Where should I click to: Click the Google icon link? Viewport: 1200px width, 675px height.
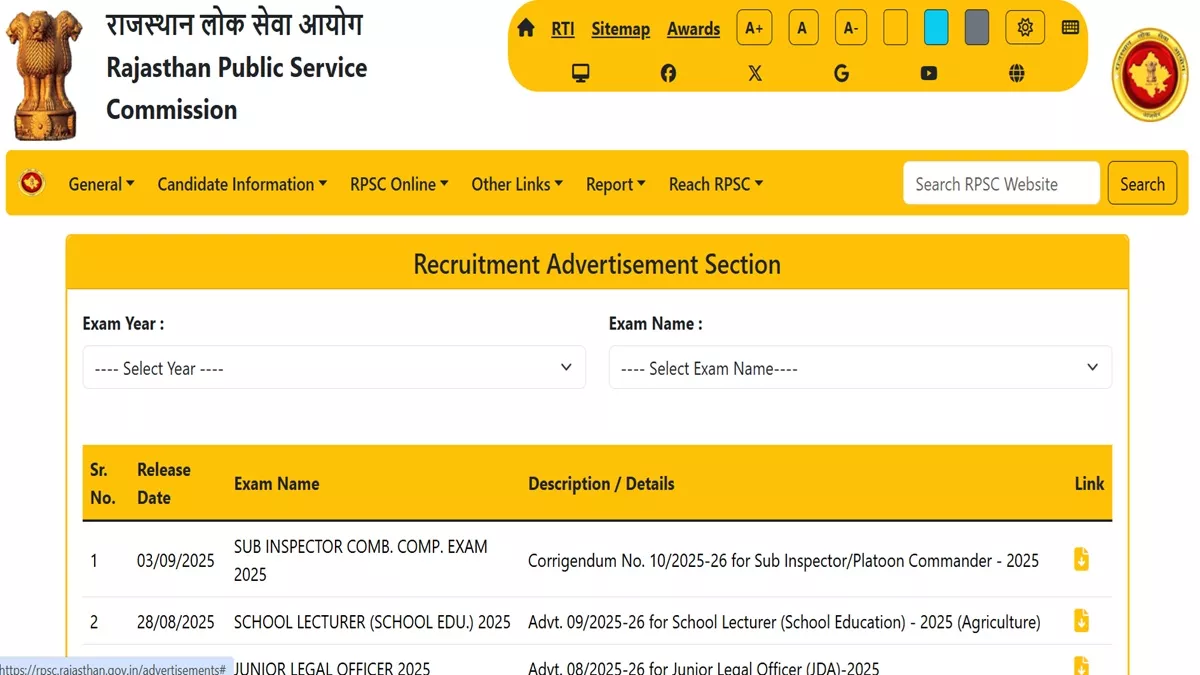point(842,73)
